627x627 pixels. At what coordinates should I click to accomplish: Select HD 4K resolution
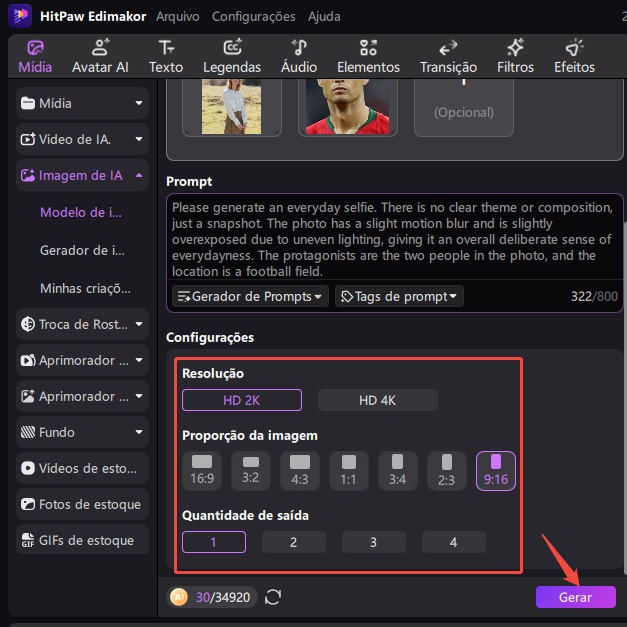tap(377, 400)
